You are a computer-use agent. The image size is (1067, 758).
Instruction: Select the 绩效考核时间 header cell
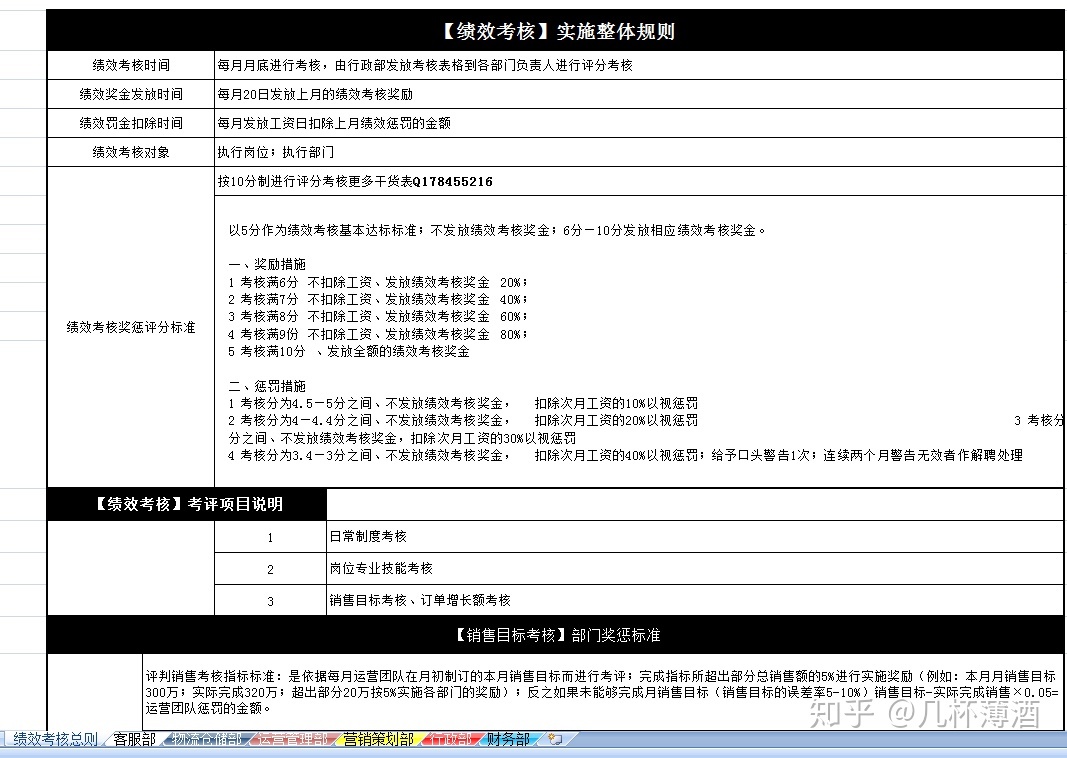coord(129,66)
